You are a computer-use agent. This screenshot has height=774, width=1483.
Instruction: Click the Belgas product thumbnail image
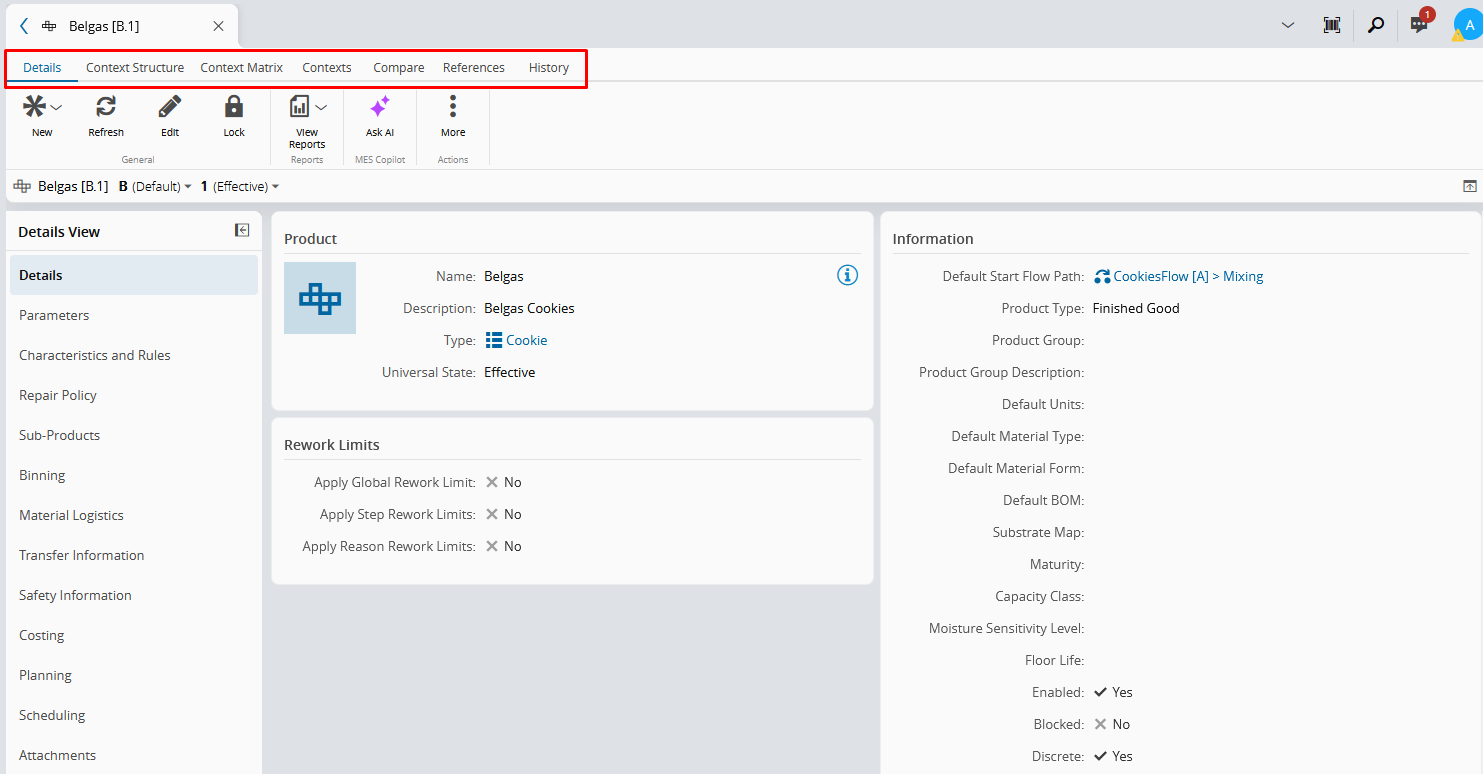click(320, 298)
